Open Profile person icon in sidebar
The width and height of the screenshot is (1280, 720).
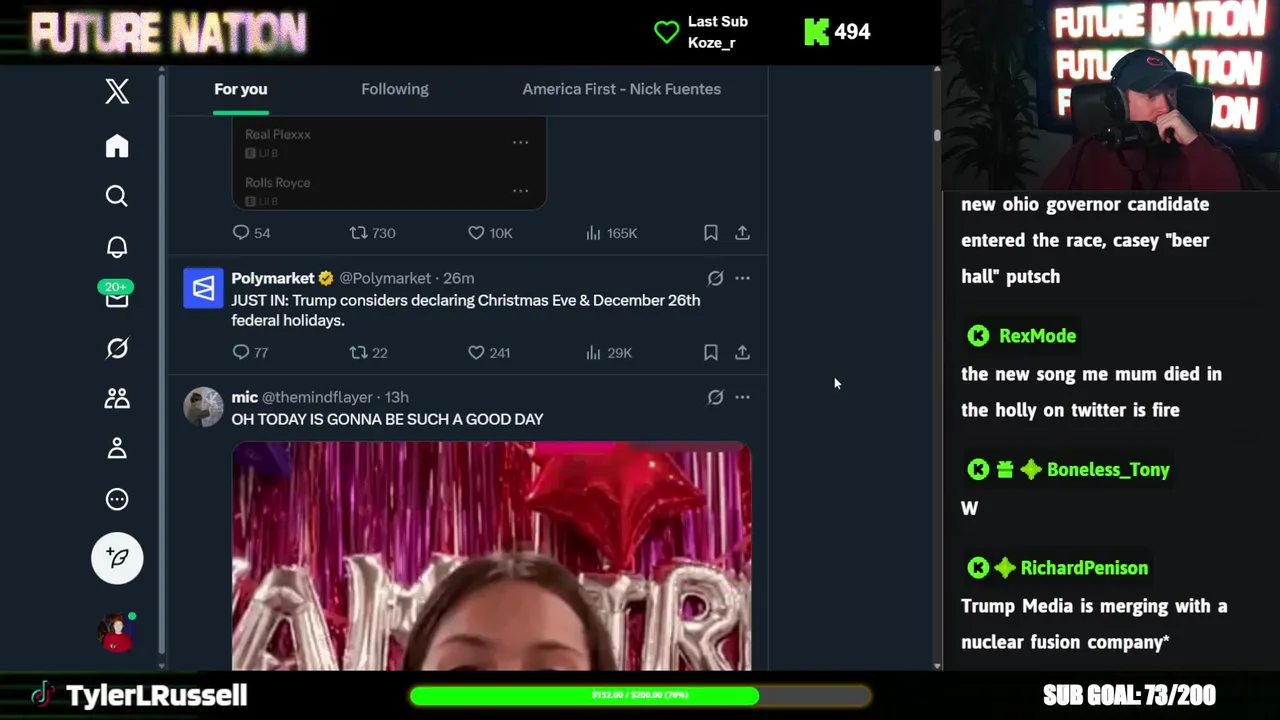pos(117,448)
